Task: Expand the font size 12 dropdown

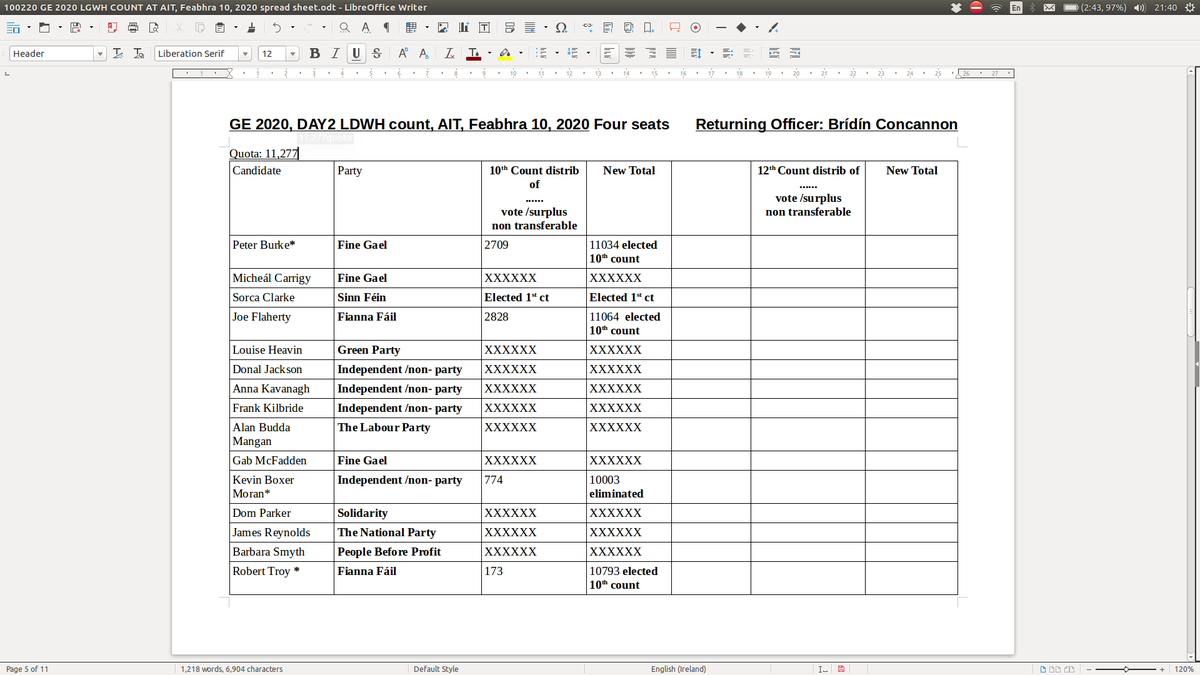Action: pyautogui.click(x=292, y=53)
